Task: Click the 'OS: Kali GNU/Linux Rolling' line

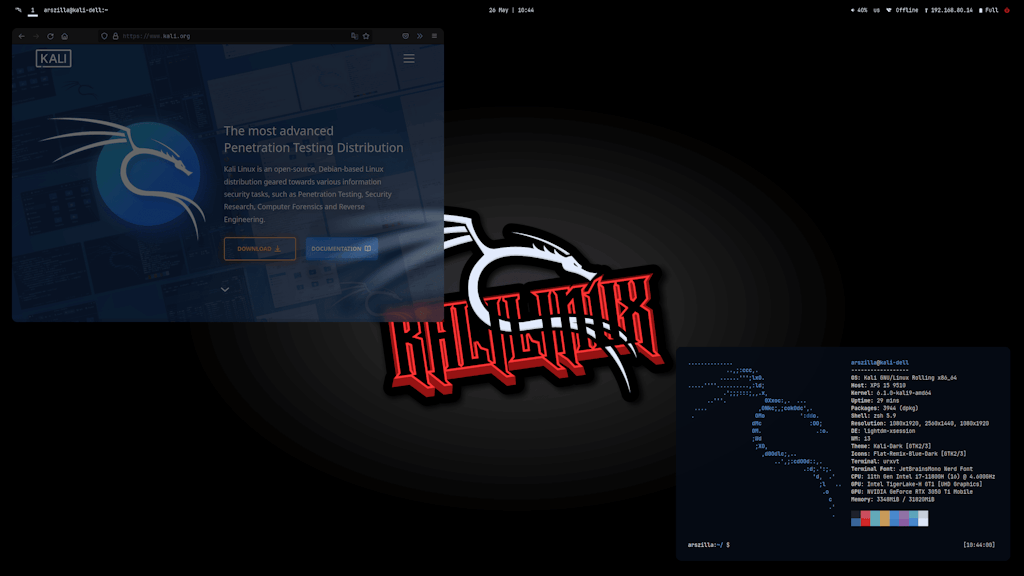Action: [904, 378]
